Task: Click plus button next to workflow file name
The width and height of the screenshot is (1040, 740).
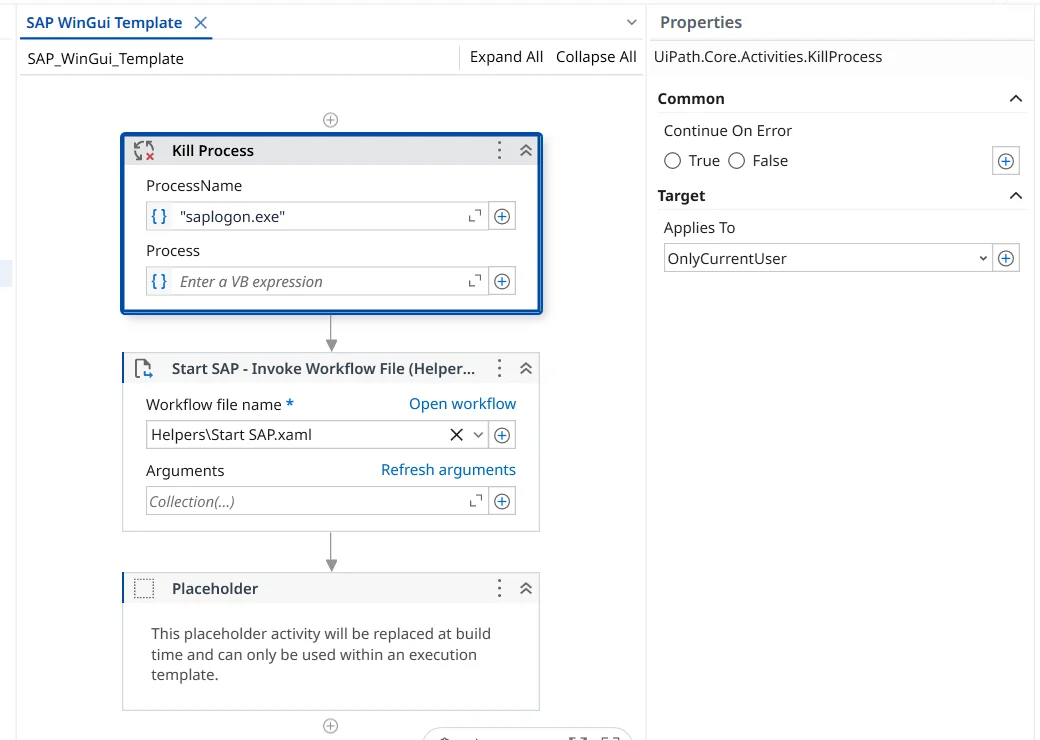Action: click(x=502, y=435)
